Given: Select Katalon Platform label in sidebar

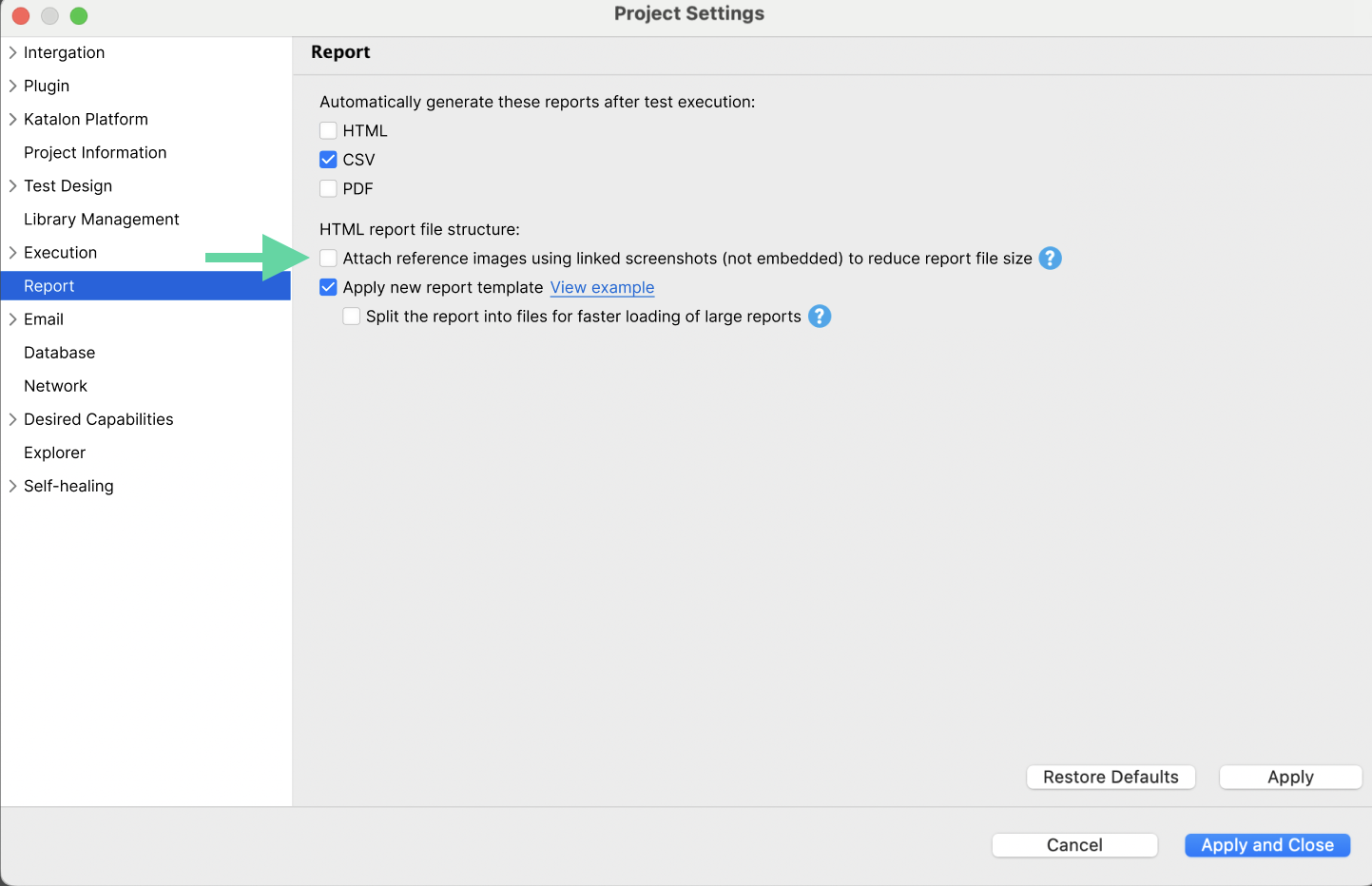Looking at the screenshot, I should tap(87, 119).
